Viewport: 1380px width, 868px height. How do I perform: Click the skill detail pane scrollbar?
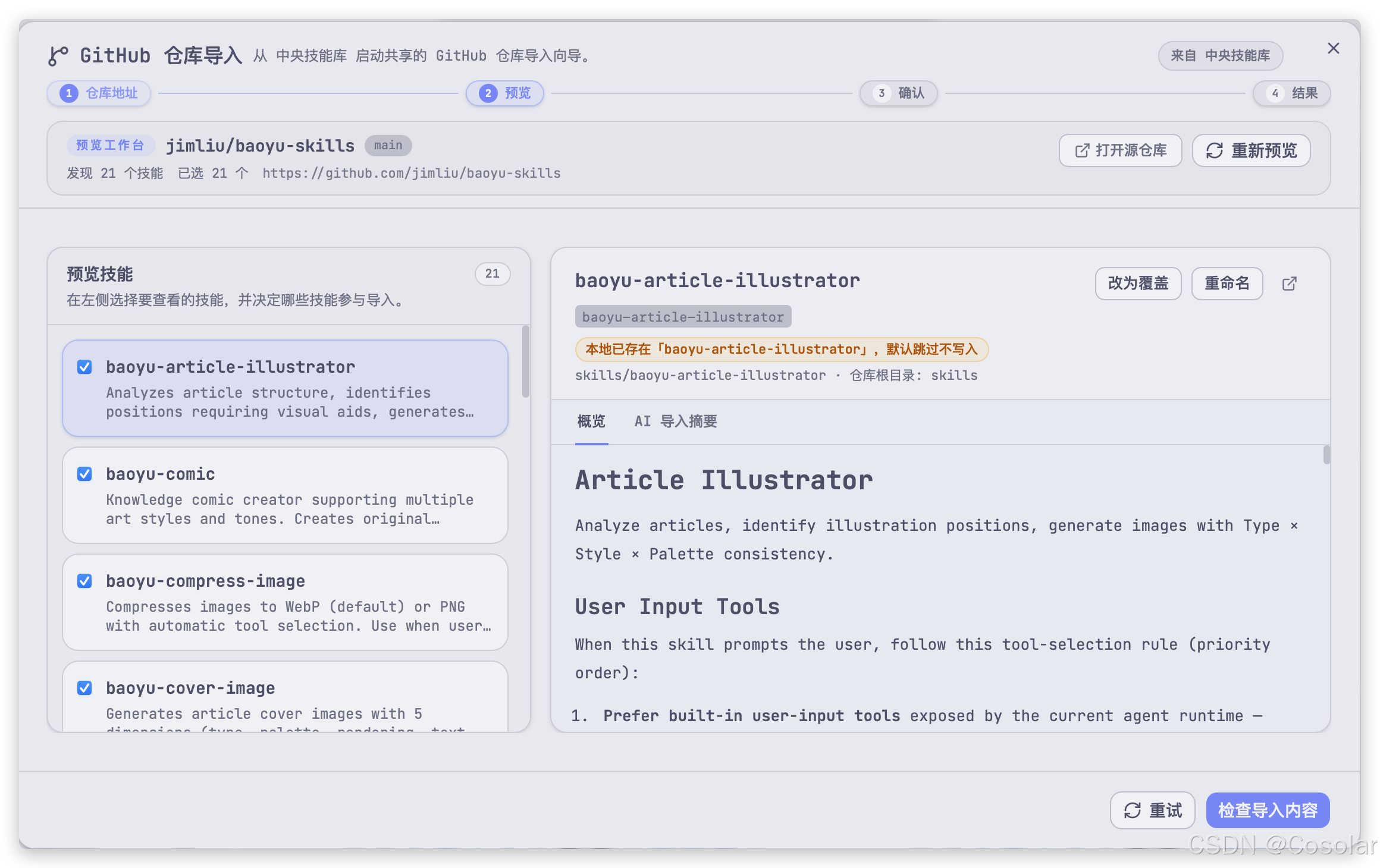(1326, 455)
